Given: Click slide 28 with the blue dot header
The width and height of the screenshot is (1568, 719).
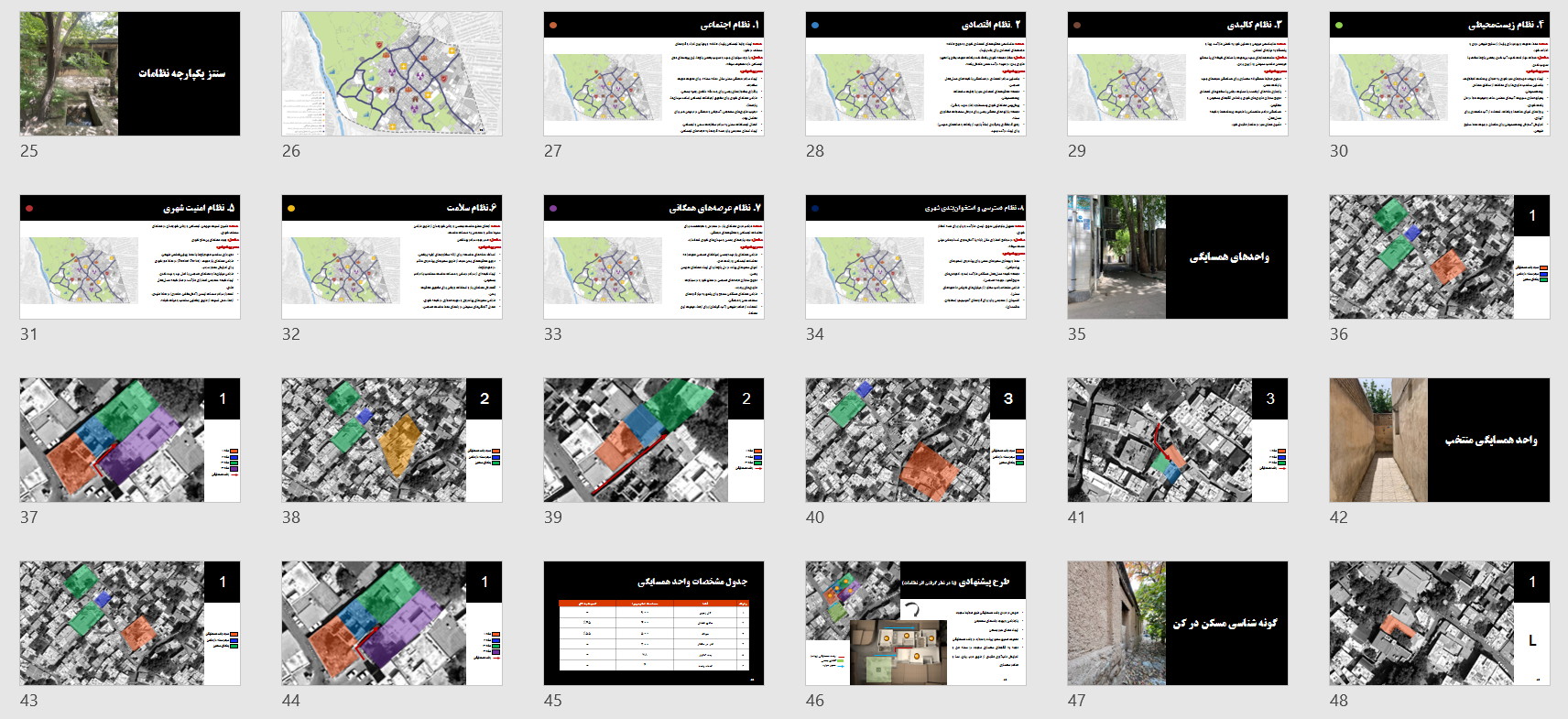Looking at the screenshot, I should click(916, 73).
